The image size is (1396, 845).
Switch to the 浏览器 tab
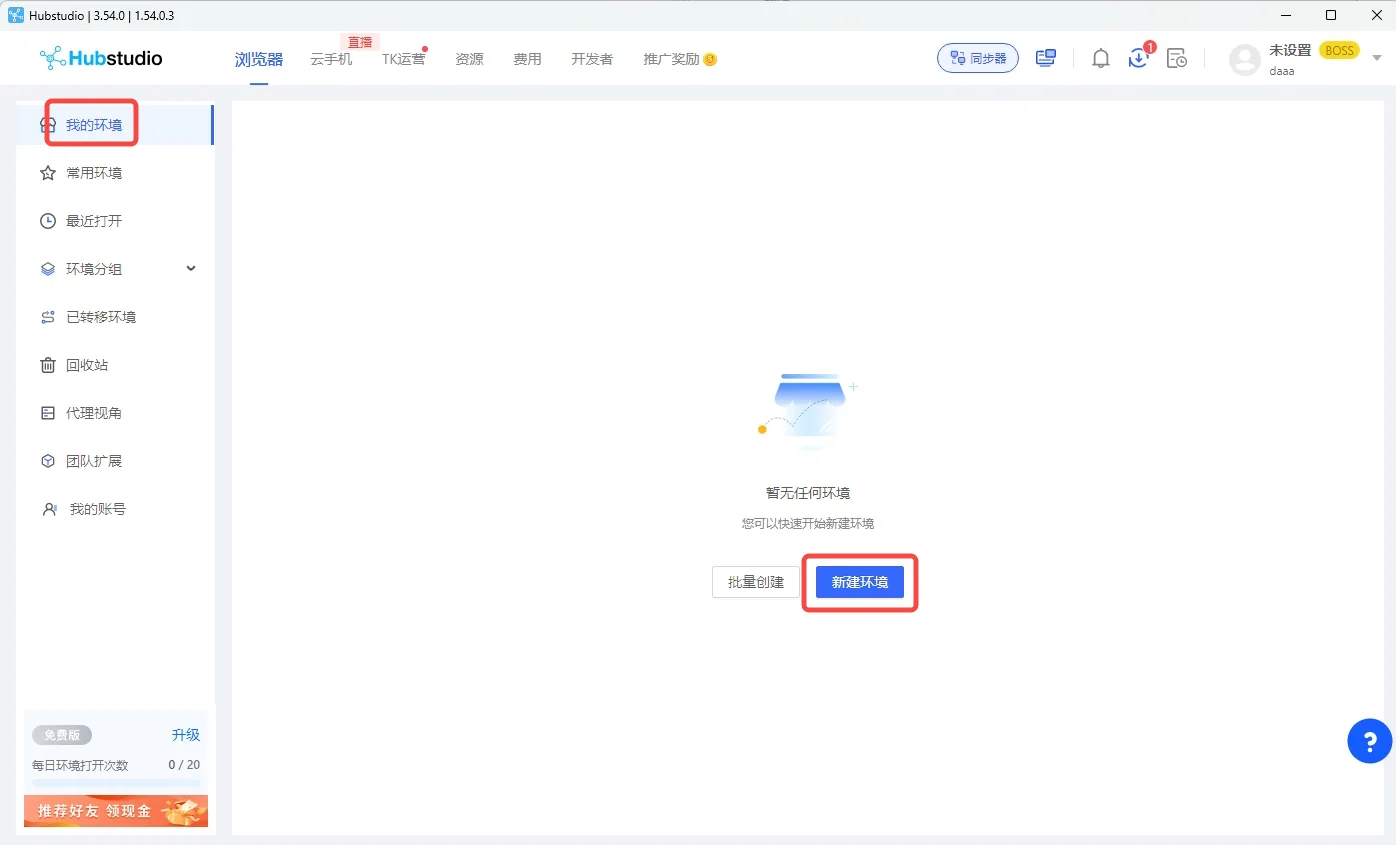tap(259, 59)
